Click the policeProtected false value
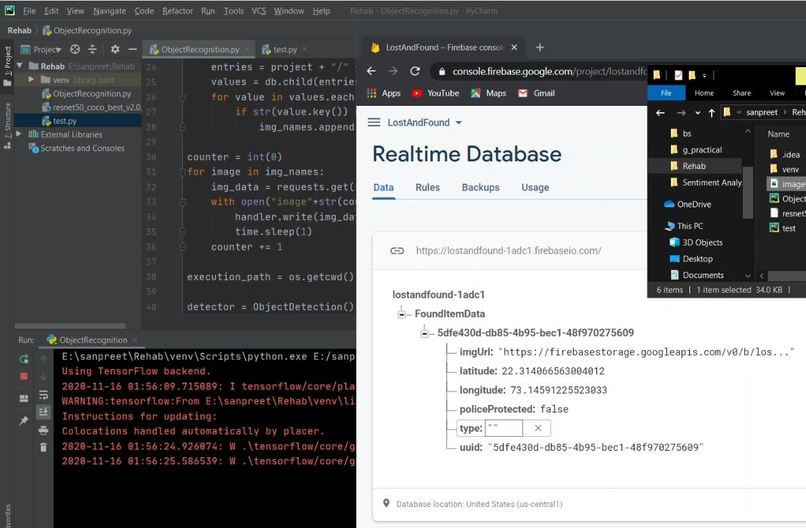806x528 pixels. coord(554,409)
